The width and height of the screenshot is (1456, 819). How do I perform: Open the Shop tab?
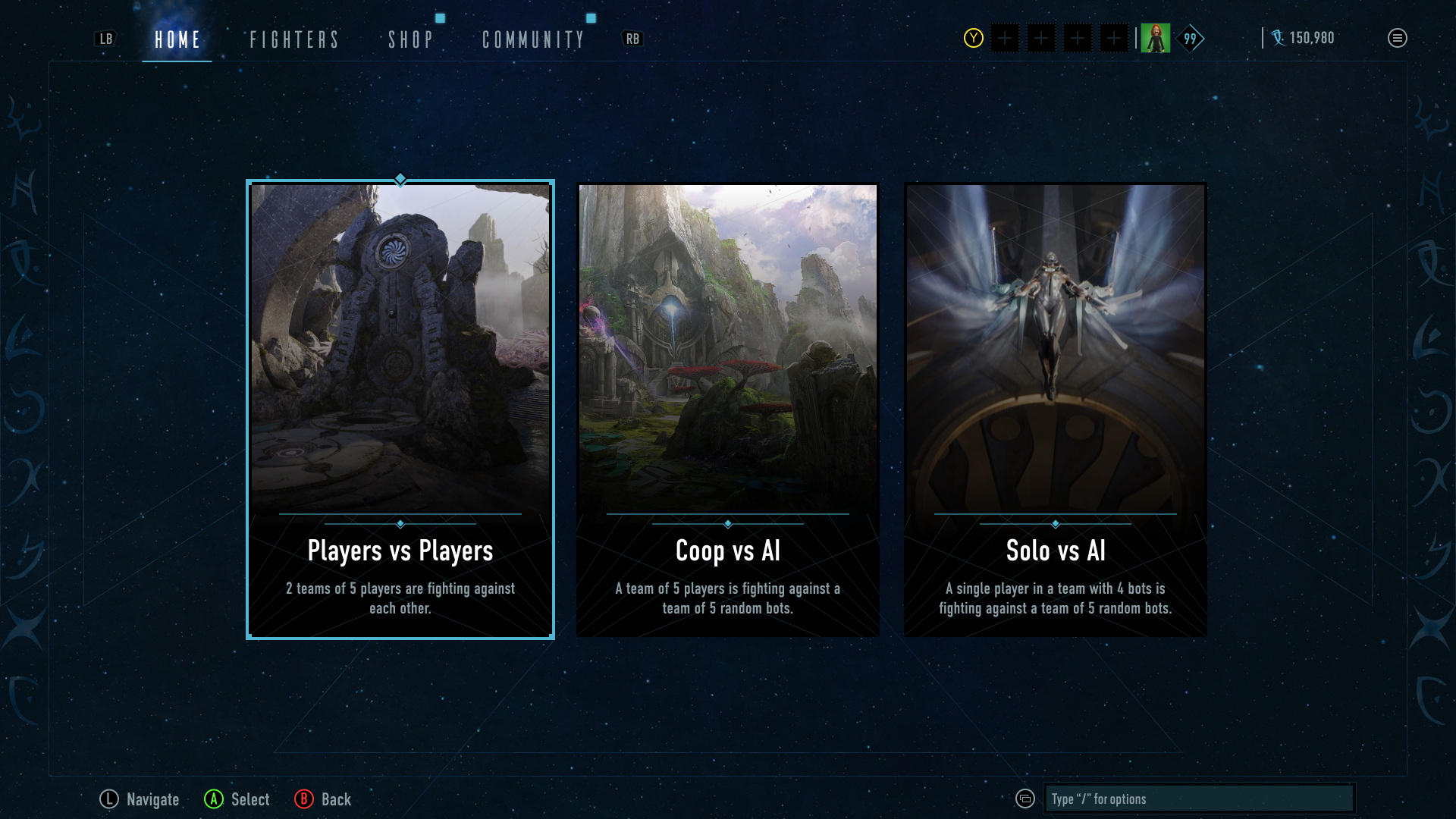pos(410,39)
